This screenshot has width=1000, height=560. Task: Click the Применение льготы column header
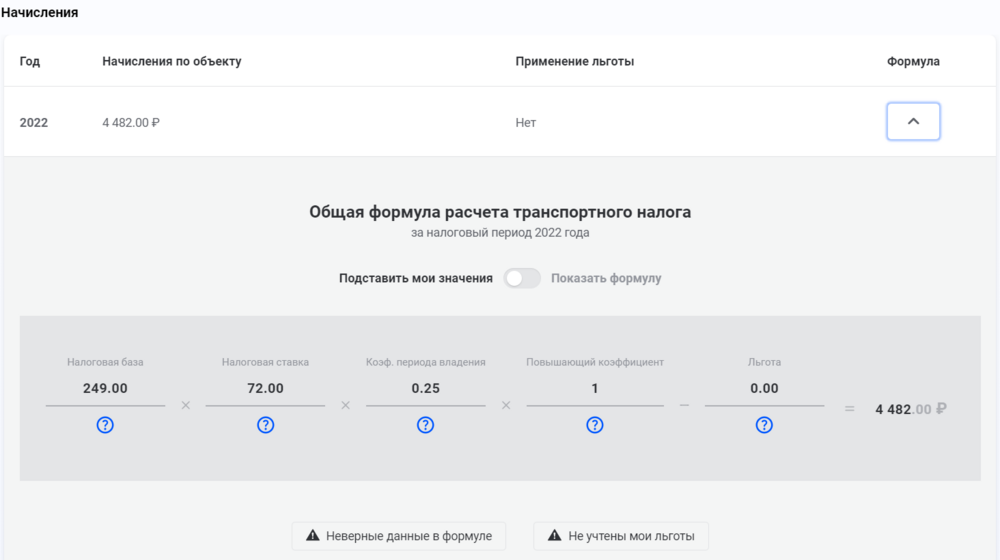coord(575,61)
